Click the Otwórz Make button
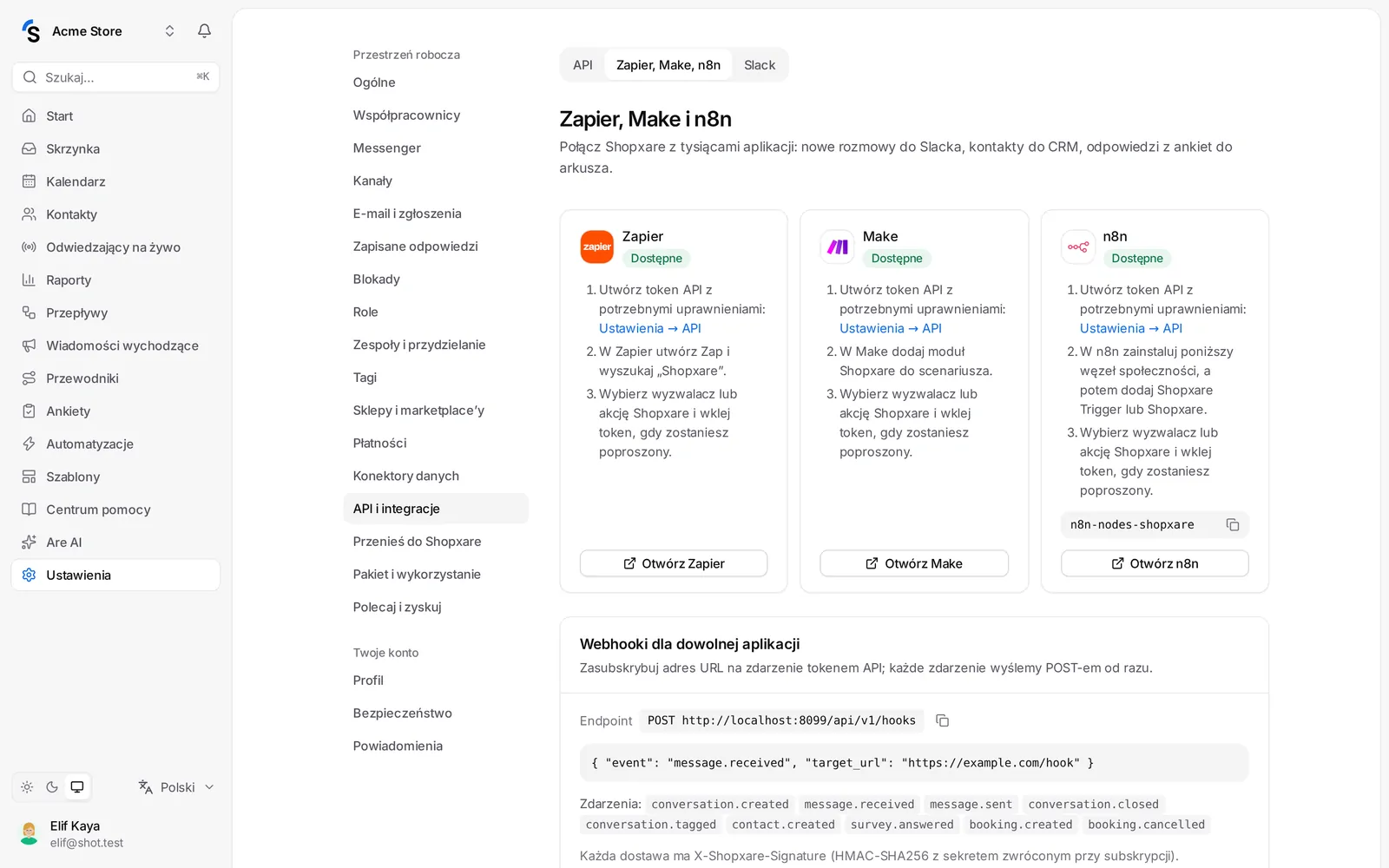Screen dimensions: 1389x868 (x=914, y=563)
